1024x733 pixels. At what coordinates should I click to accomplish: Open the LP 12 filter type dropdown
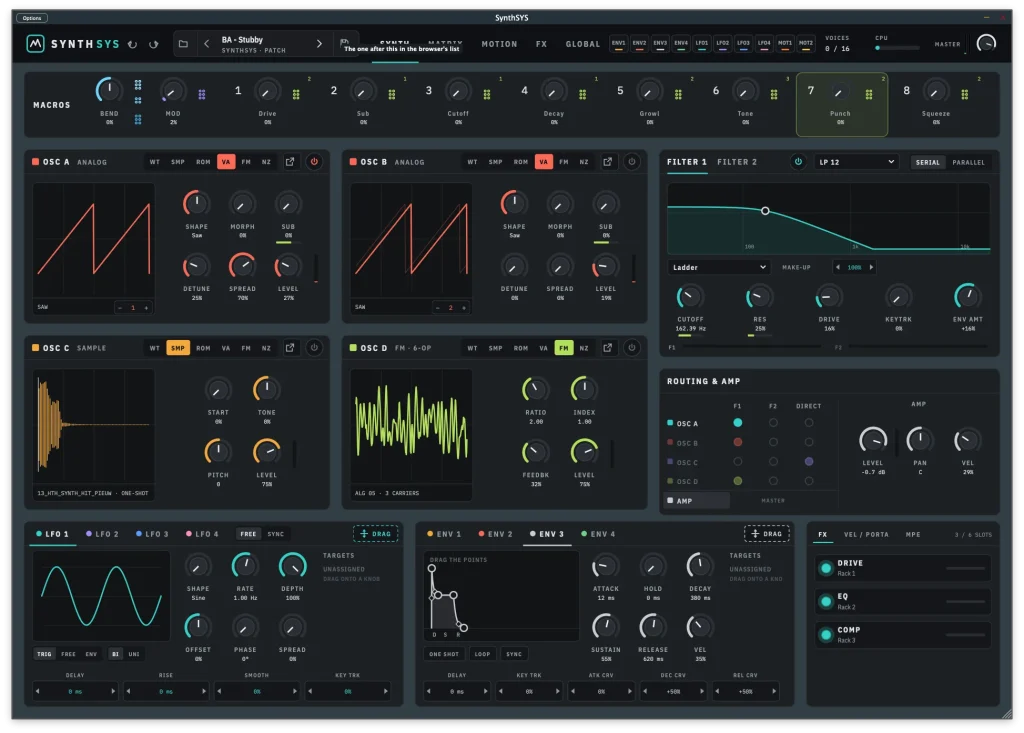(856, 162)
